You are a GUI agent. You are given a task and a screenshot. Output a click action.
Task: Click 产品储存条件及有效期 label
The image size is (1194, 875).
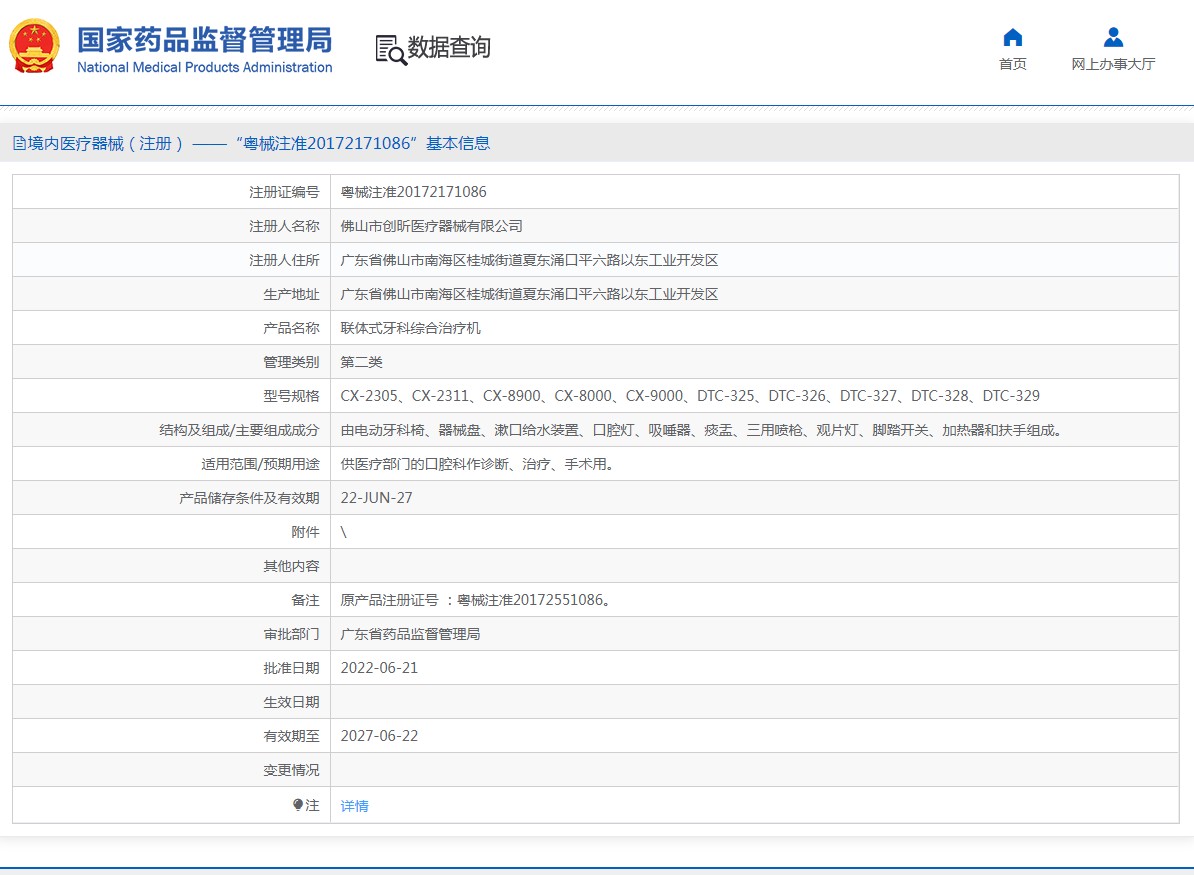(249, 498)
